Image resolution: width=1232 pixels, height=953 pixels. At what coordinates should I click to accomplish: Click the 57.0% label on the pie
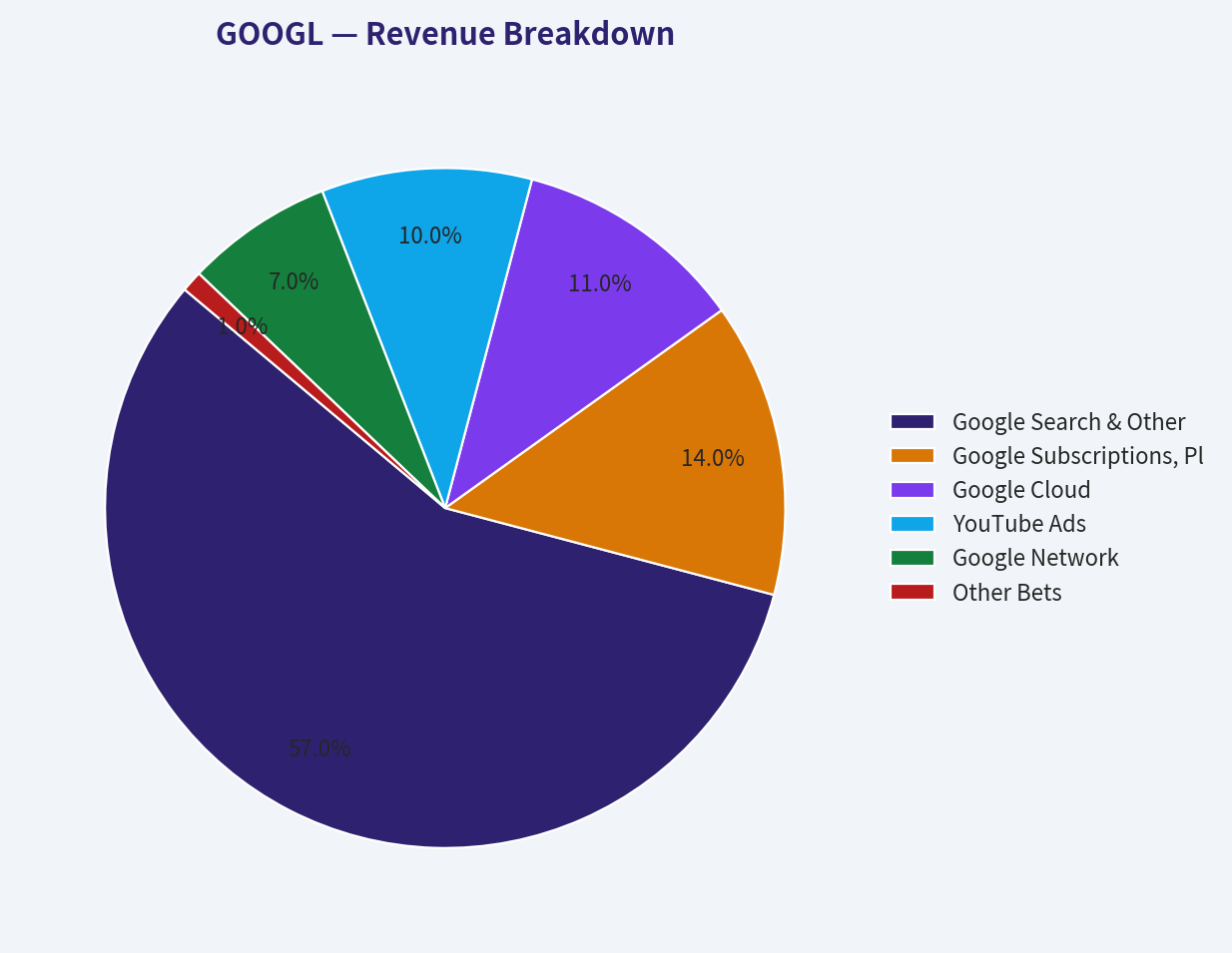click(x=319, y=748)
